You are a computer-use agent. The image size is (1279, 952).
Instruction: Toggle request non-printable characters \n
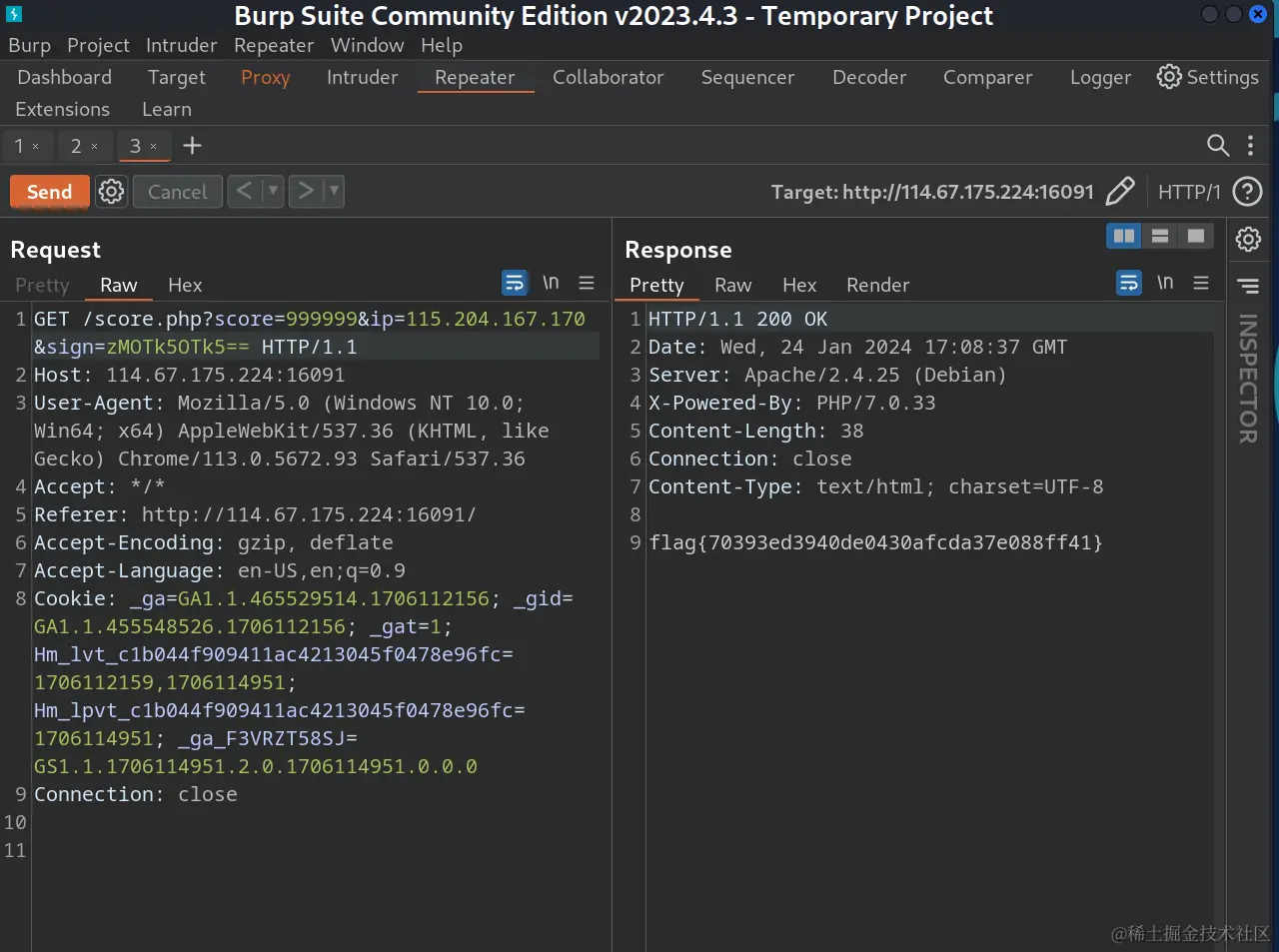[x=551, y=283]
